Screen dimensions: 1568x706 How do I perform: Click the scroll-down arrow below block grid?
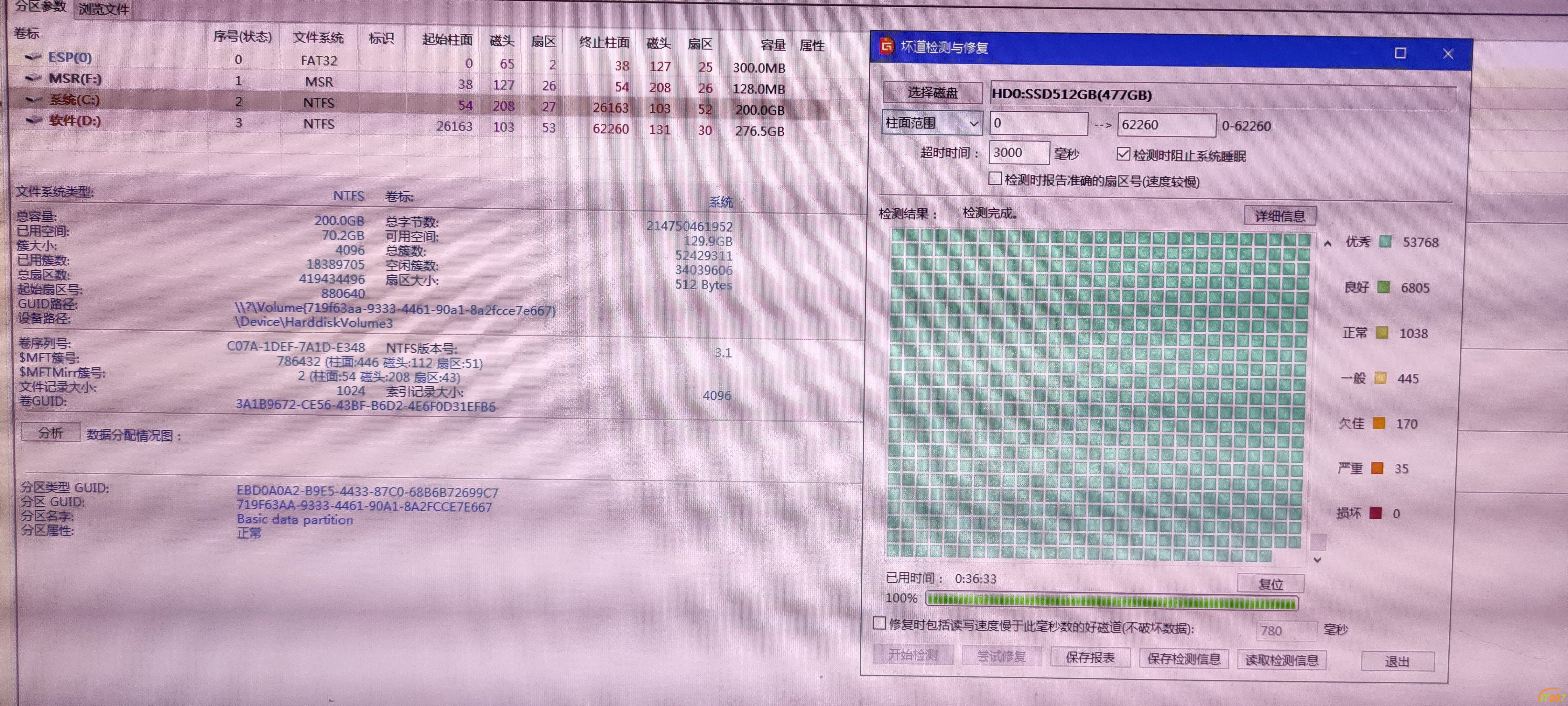1317,560
